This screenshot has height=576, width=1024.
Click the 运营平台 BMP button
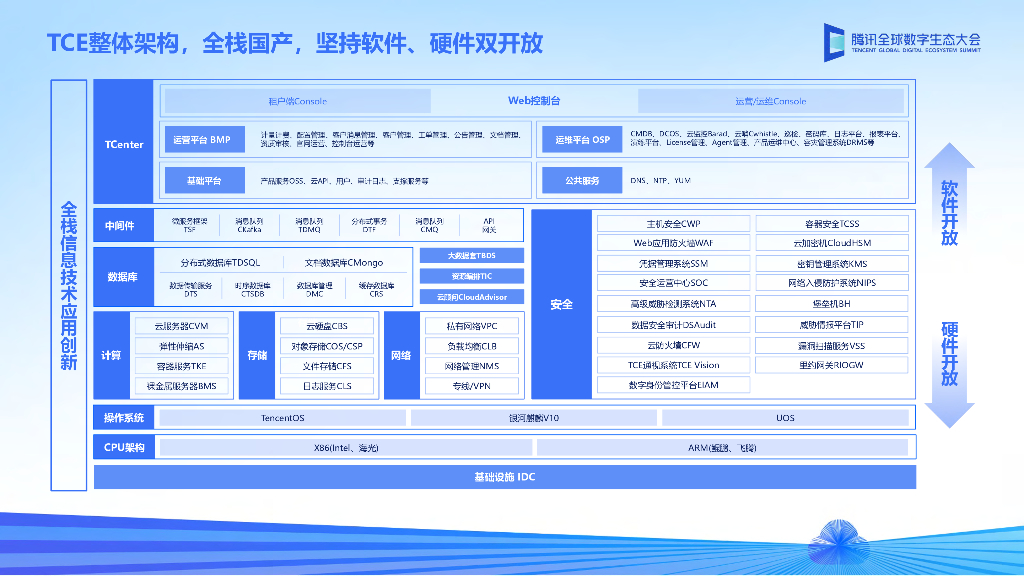click(201, 140)
